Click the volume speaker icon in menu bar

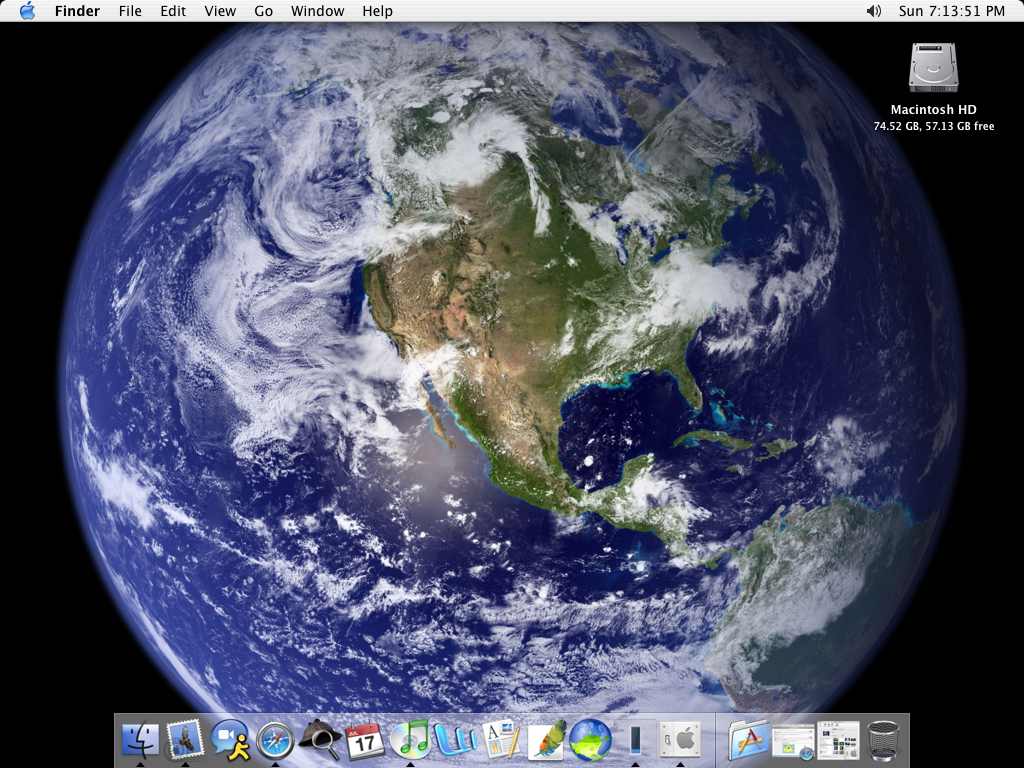click(874, 11)
